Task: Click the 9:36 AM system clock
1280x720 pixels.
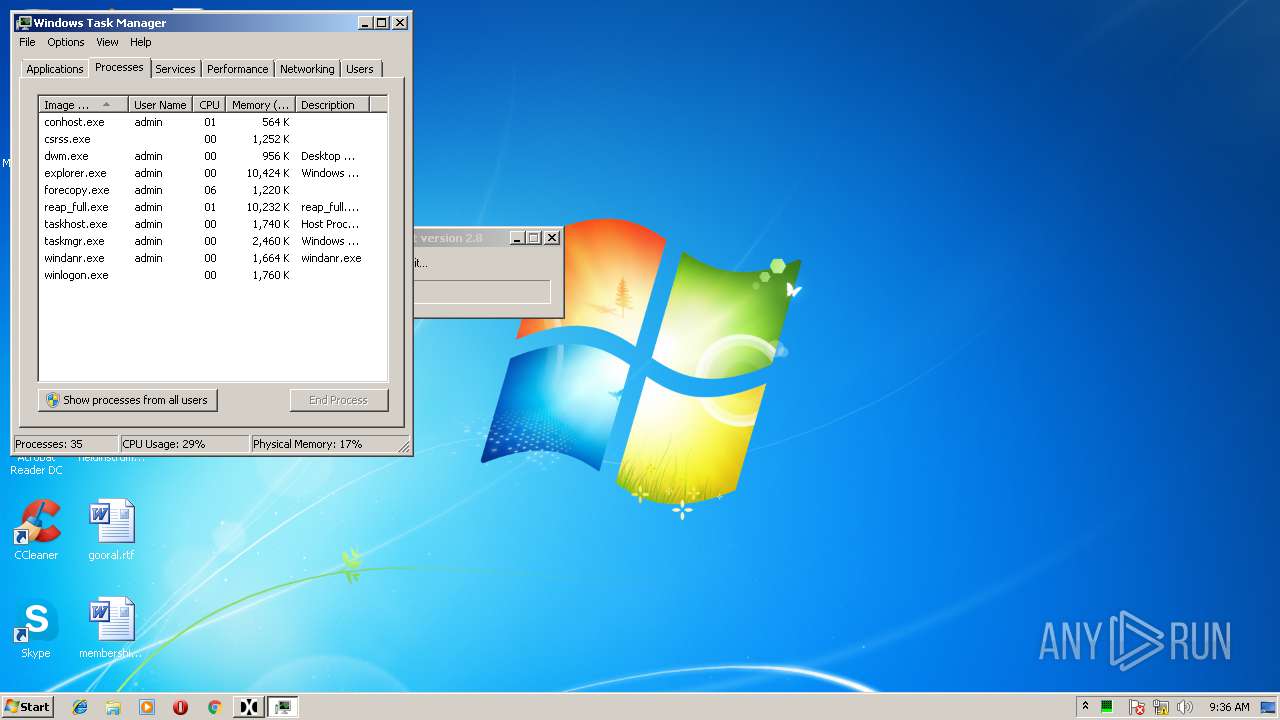Action: pos(1229,707)
